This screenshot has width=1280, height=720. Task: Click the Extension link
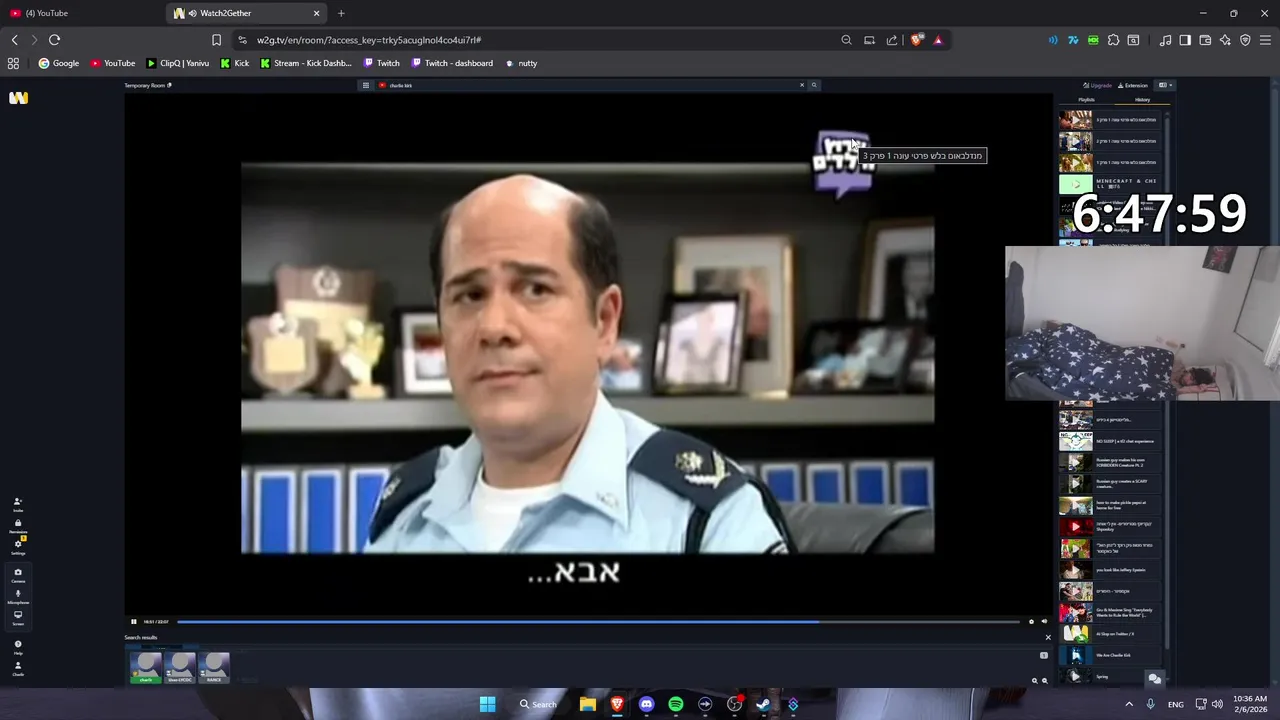pos(1133,86)
